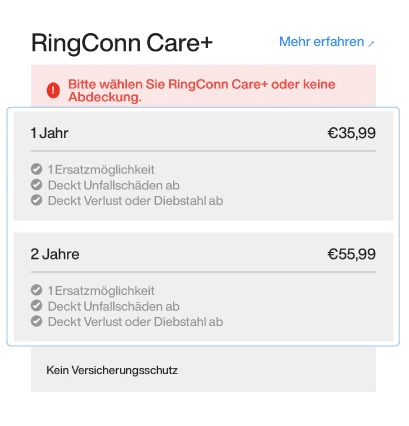
Task: Click Deckt Unfallschäden ab checkmark in 2 Jahre plan
Action: [36, 306]
